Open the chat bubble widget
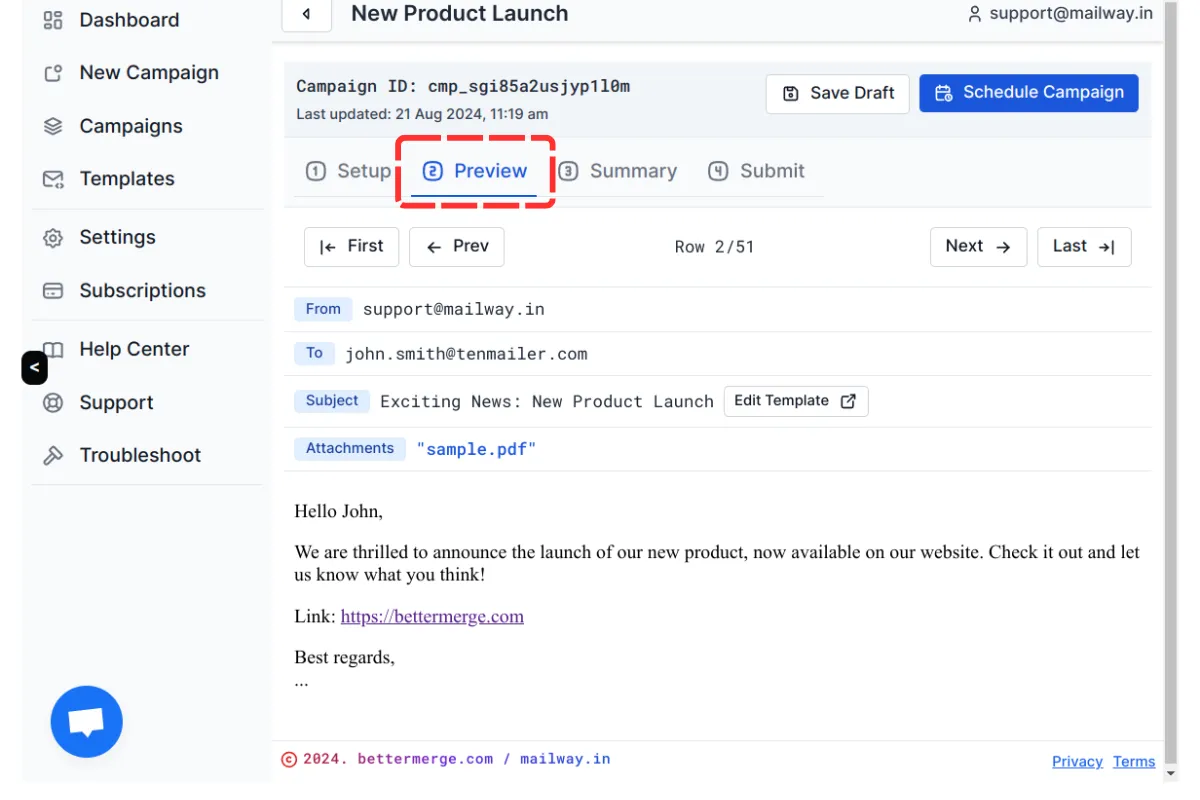Viewport: 1200px width, 800px height. click(87, 721)
